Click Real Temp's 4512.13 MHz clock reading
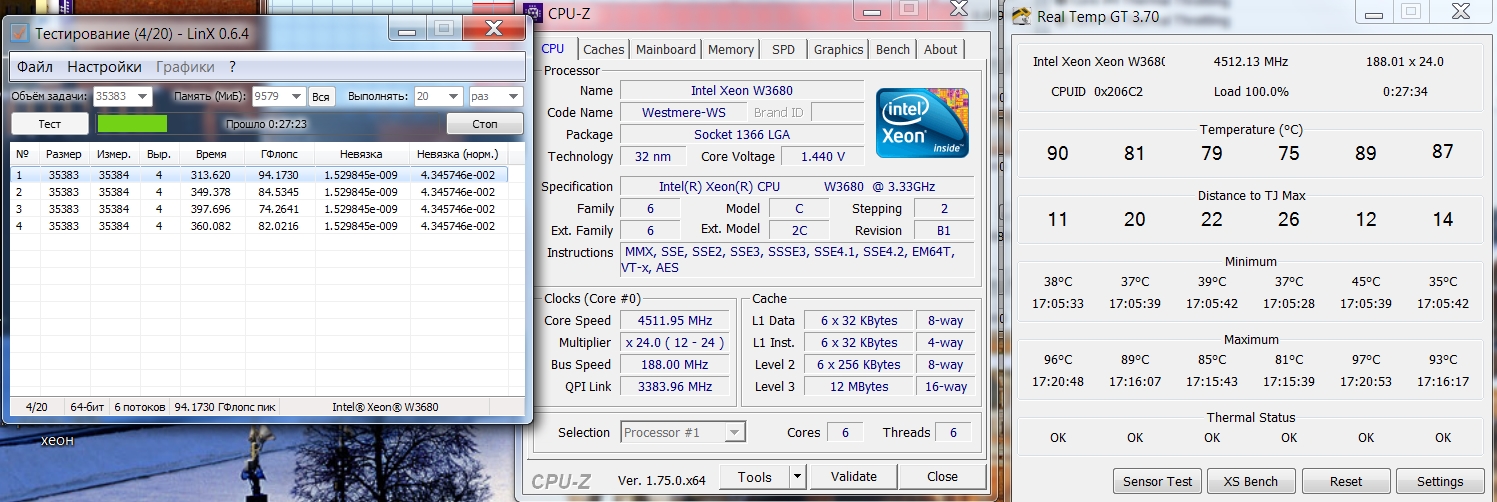1497x502 pixels. pyautogui.click(x=1253, y=61)
